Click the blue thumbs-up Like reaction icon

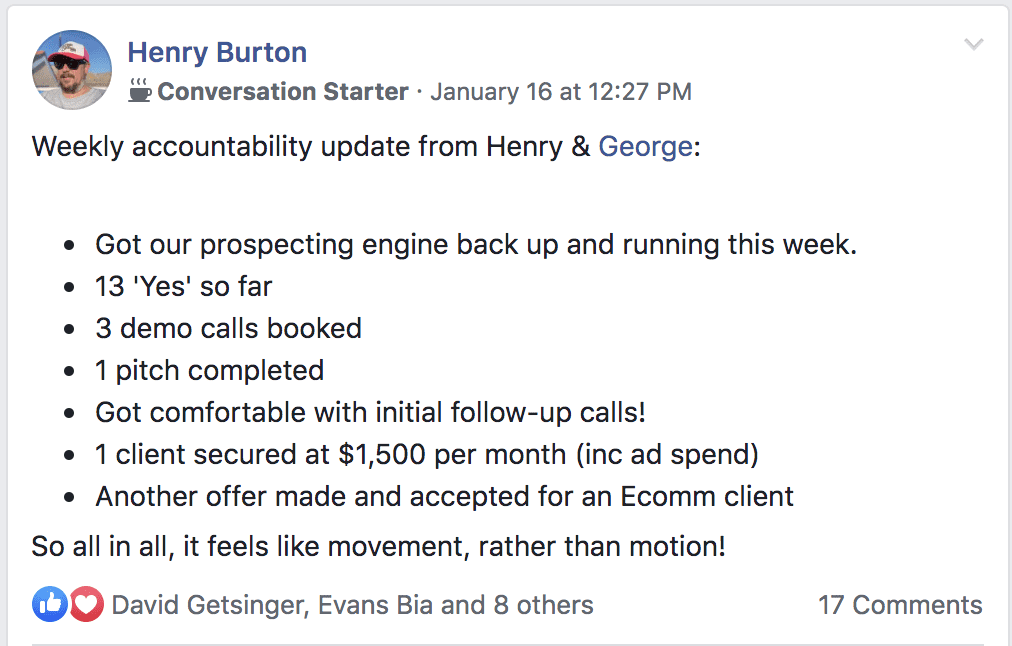pyautogui.click(x=50, y=604)
